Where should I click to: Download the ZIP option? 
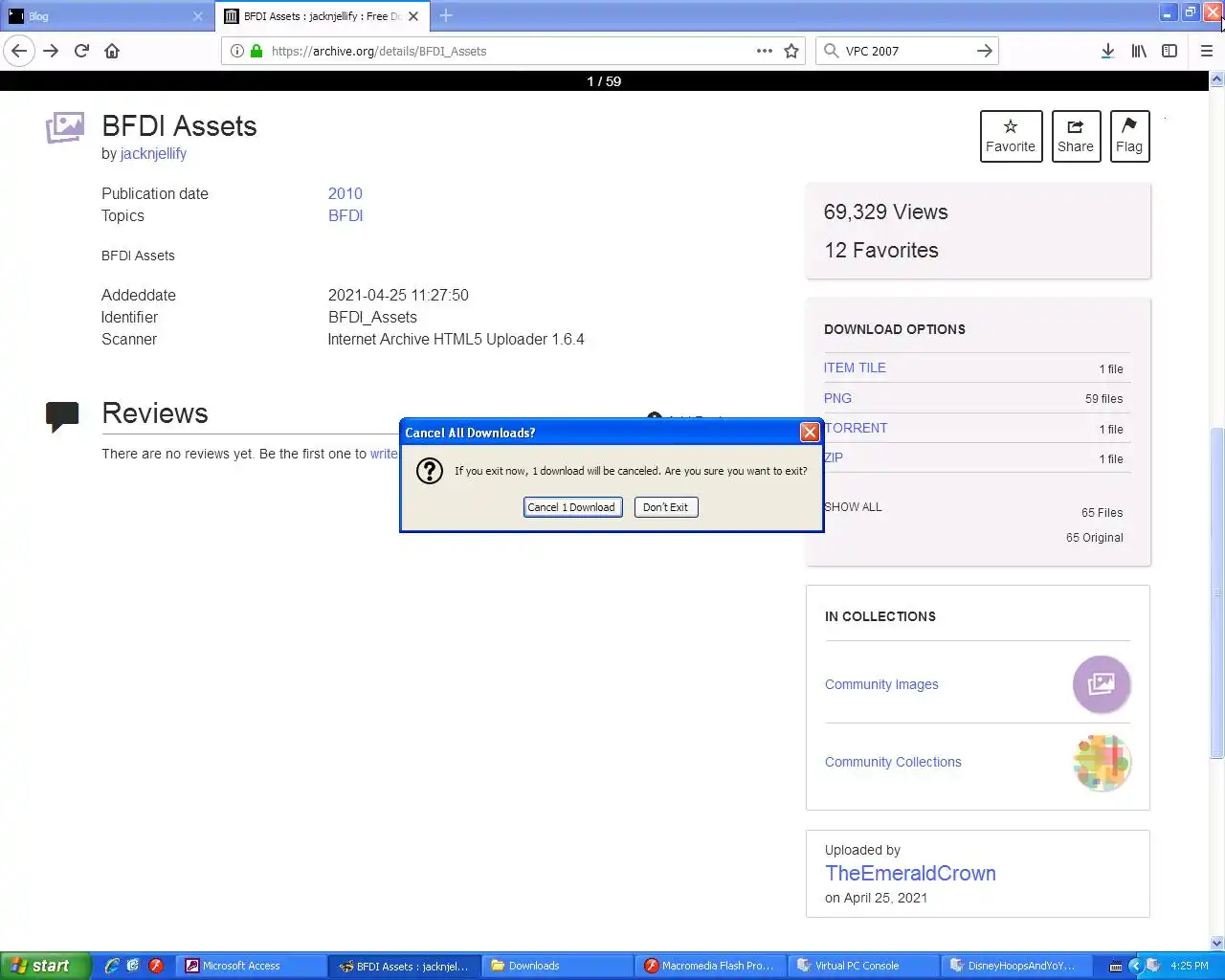[x=835, y=457]
